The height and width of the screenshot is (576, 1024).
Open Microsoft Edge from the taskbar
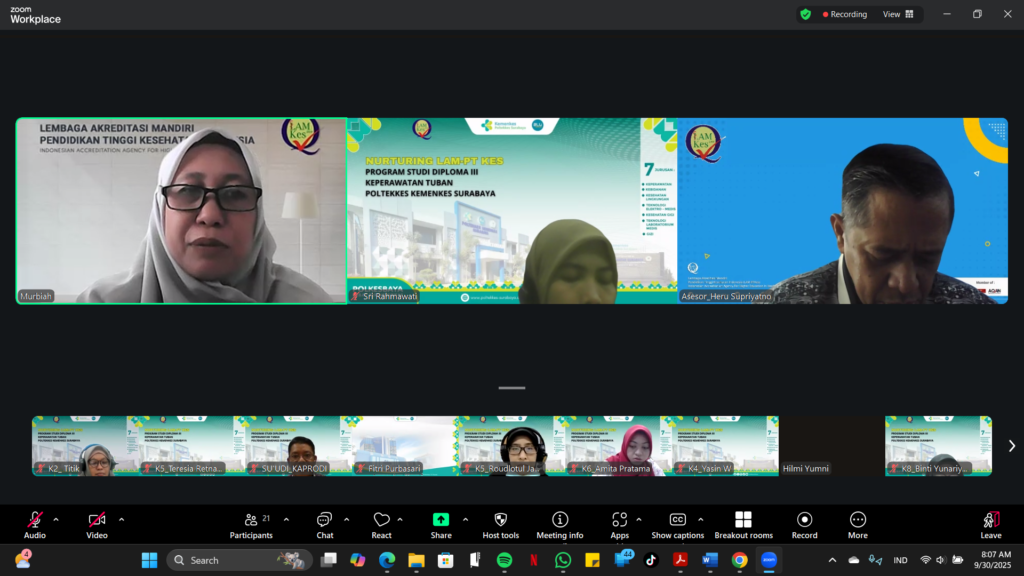pos(387,560)
